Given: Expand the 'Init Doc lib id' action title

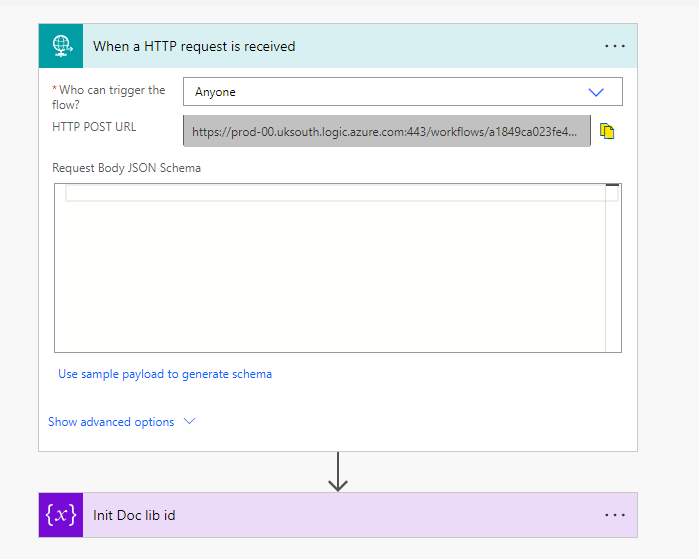Looking at the screenshot, I should tap(135, 515).
